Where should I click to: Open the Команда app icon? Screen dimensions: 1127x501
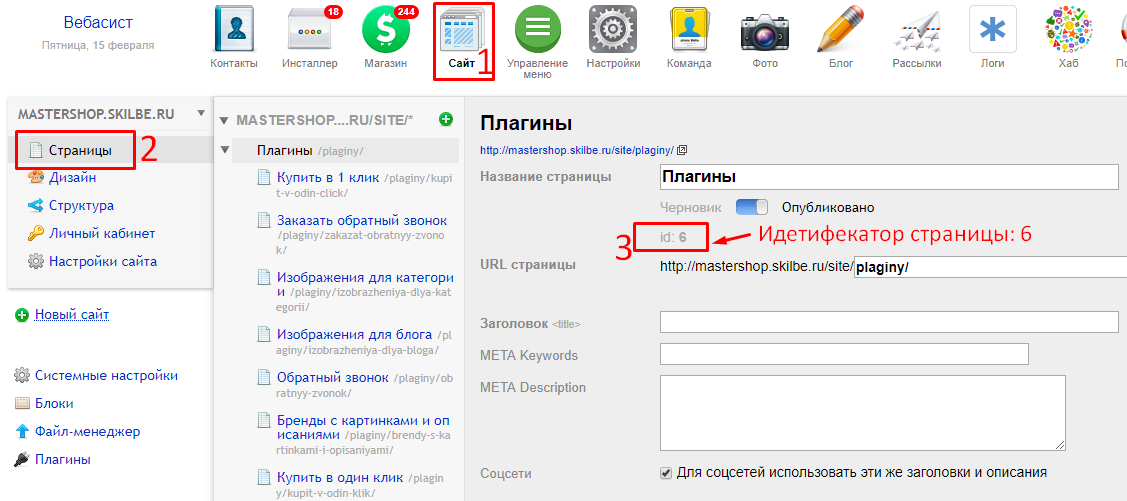[x=689, y=29]
